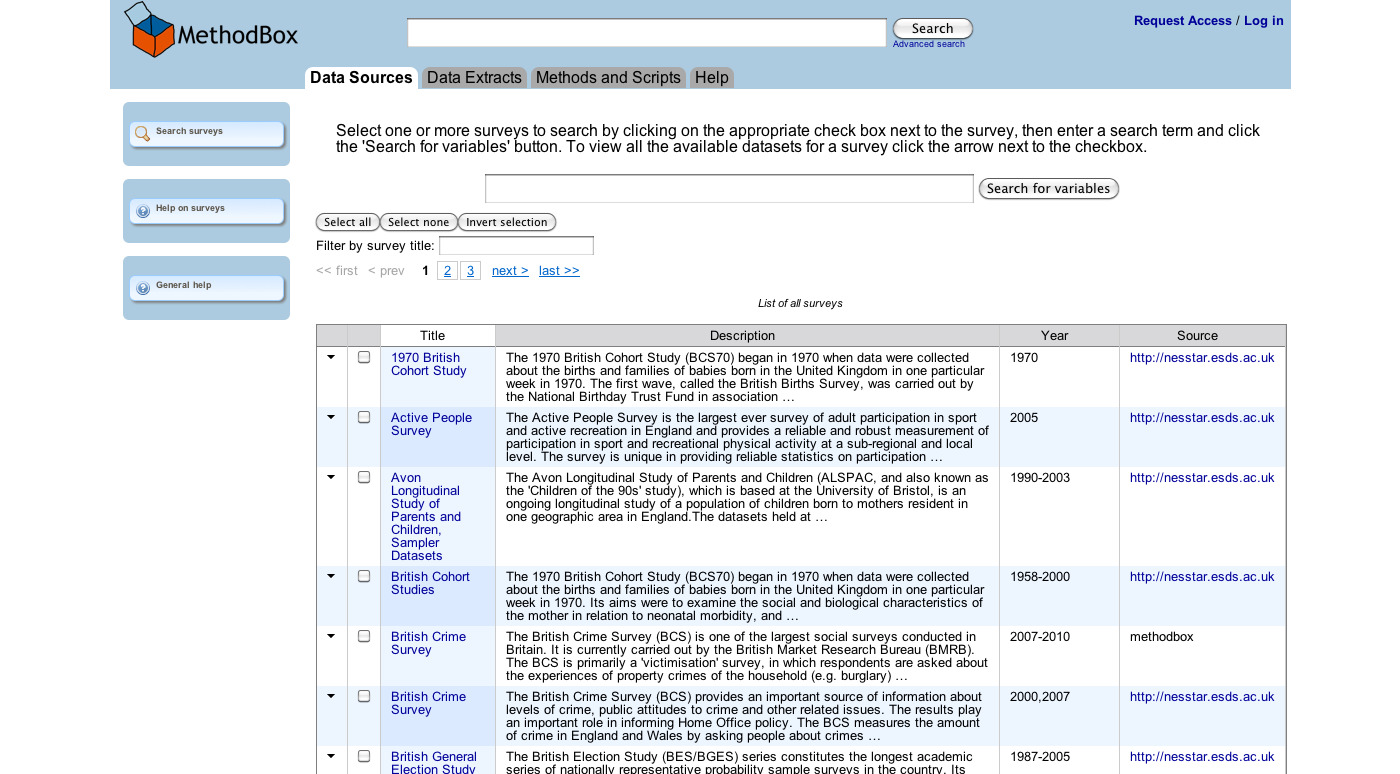
Task: Expand the Active People Survey datasets arrow
Action: [x=331, y=417]
